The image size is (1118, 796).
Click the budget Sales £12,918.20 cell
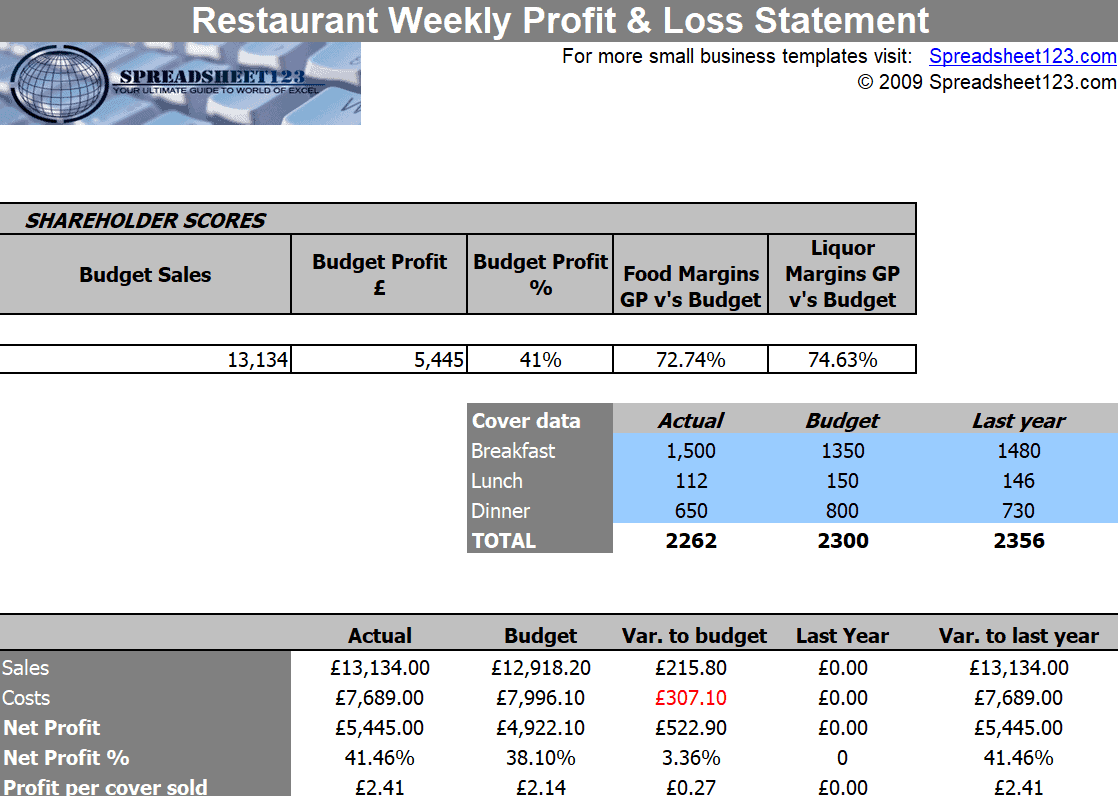(540, 668)
